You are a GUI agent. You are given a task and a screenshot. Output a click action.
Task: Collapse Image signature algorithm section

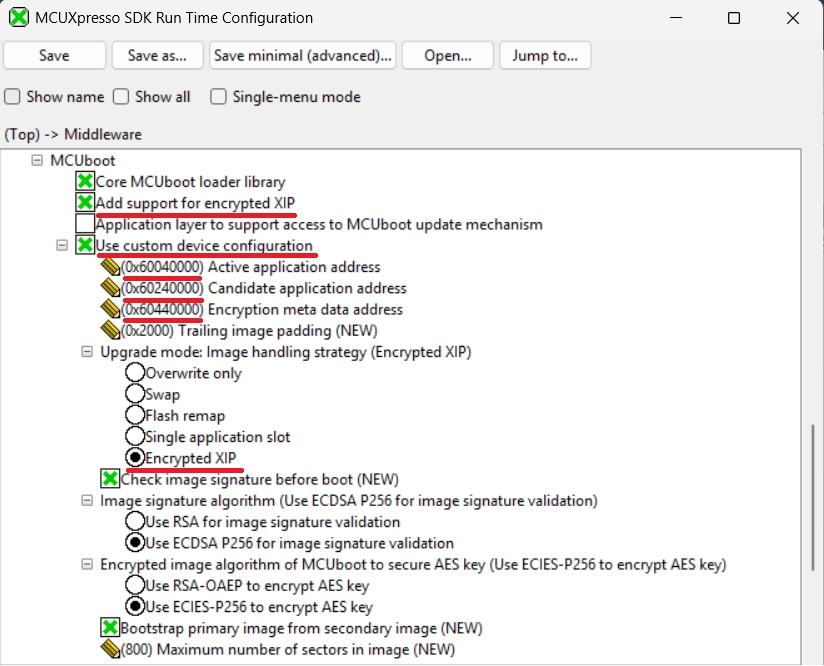(87, 500)
